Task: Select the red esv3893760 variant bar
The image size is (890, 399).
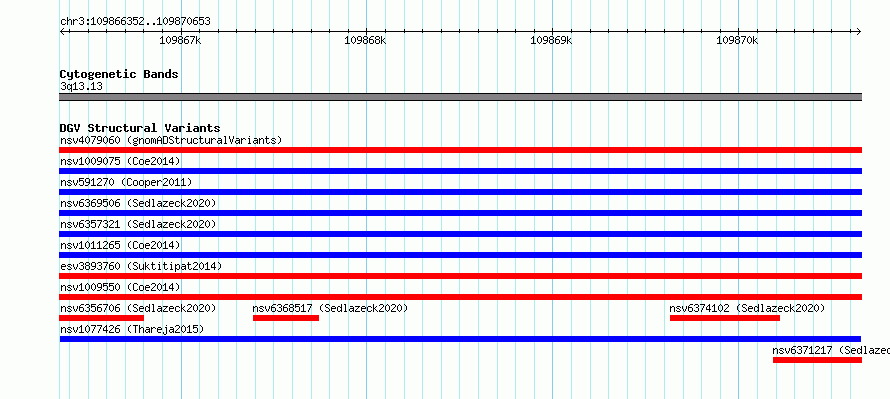Action: point(460,276)
